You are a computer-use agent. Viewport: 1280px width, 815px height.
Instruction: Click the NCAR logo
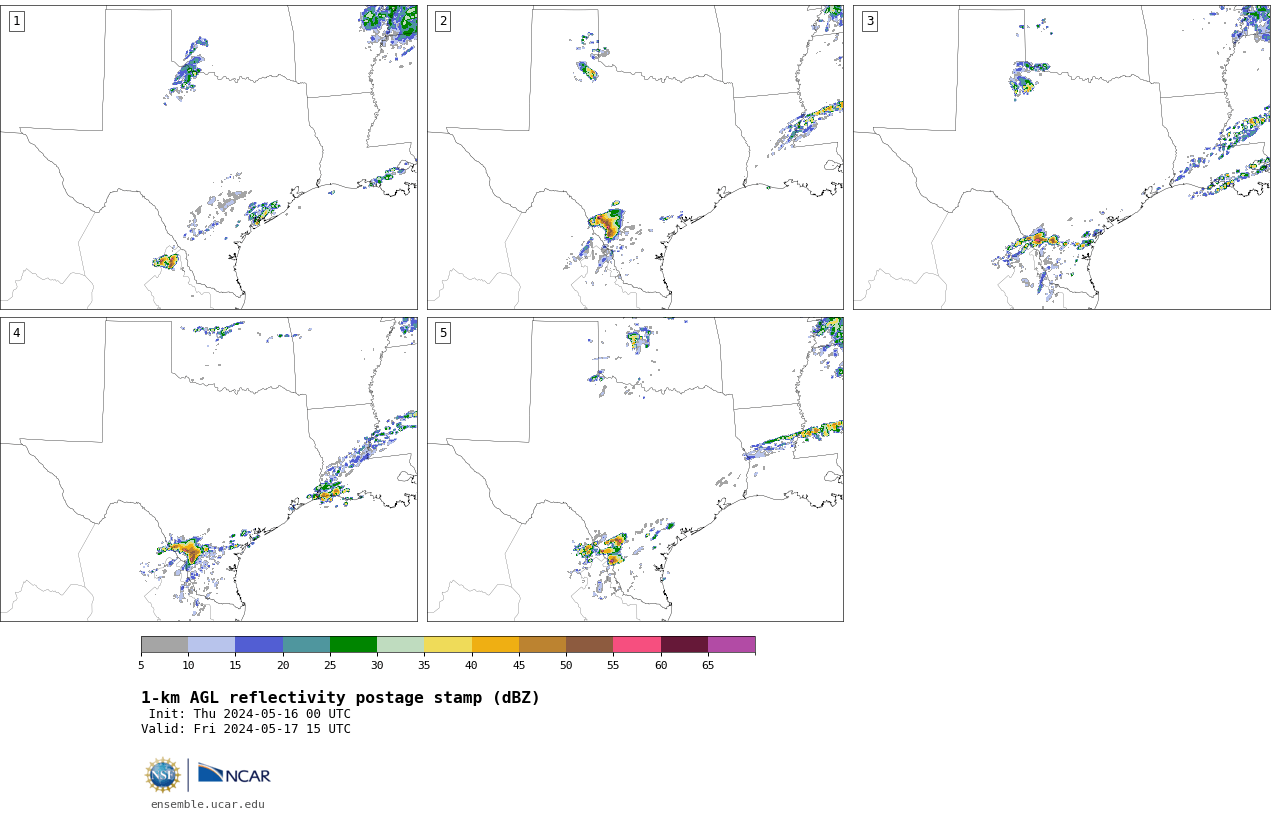(234, 775)
